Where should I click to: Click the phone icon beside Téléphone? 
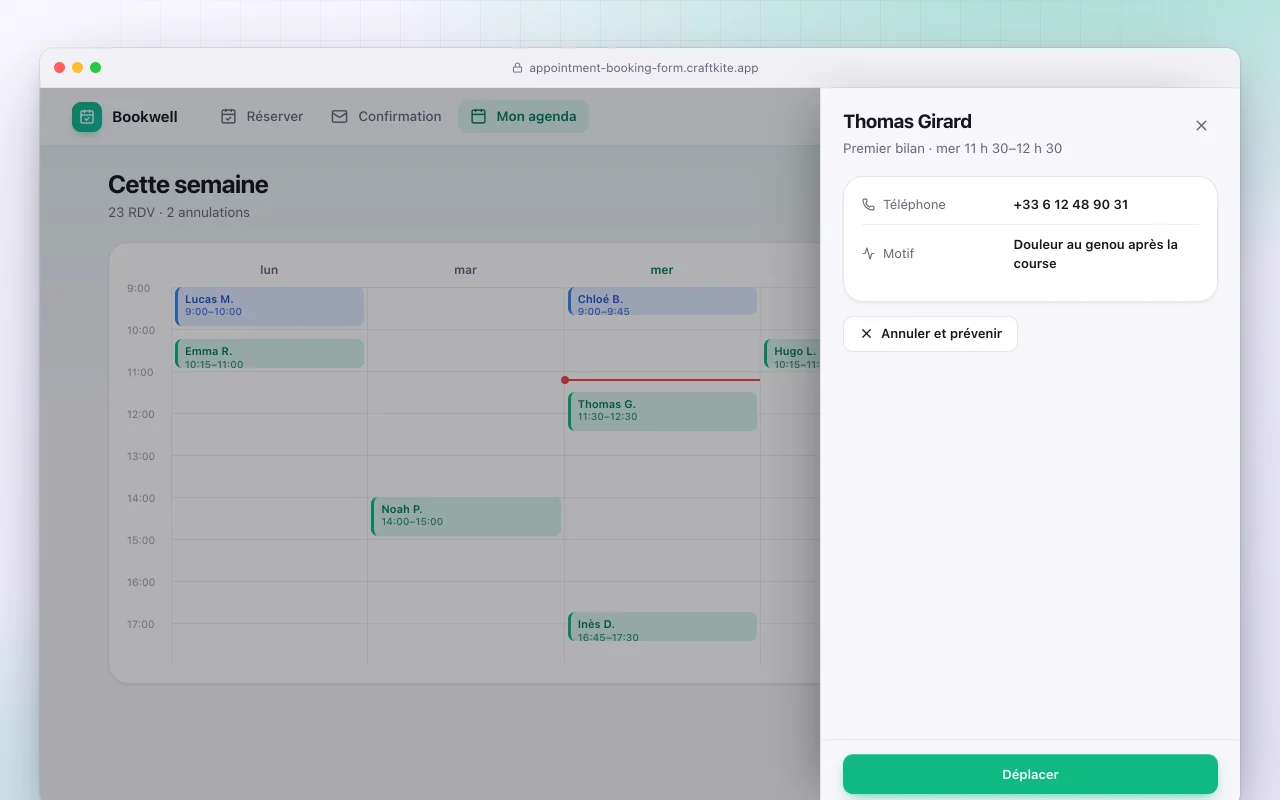coord(868,204)
